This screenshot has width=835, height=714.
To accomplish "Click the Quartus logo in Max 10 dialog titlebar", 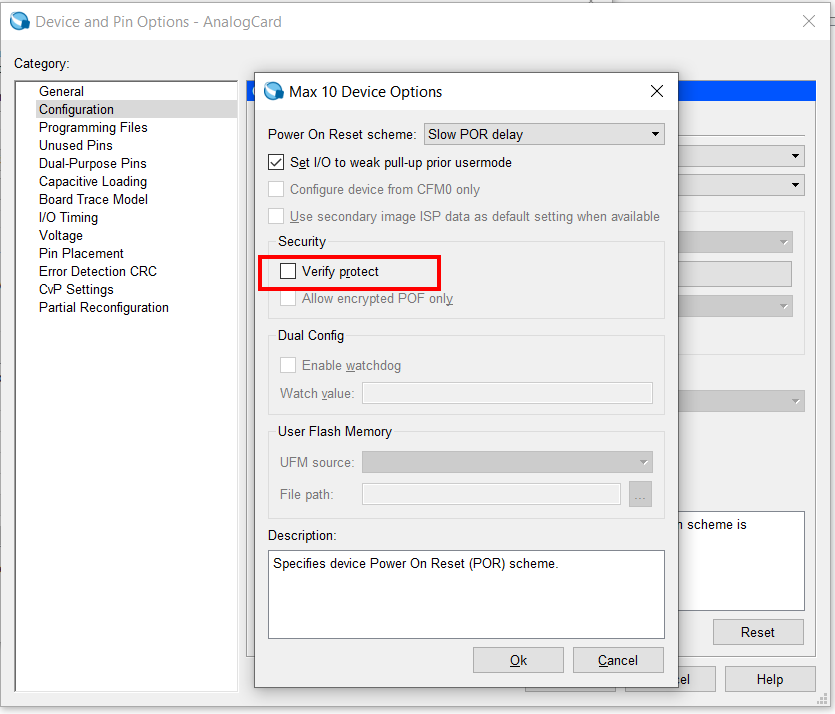I will tap(273, 91).
